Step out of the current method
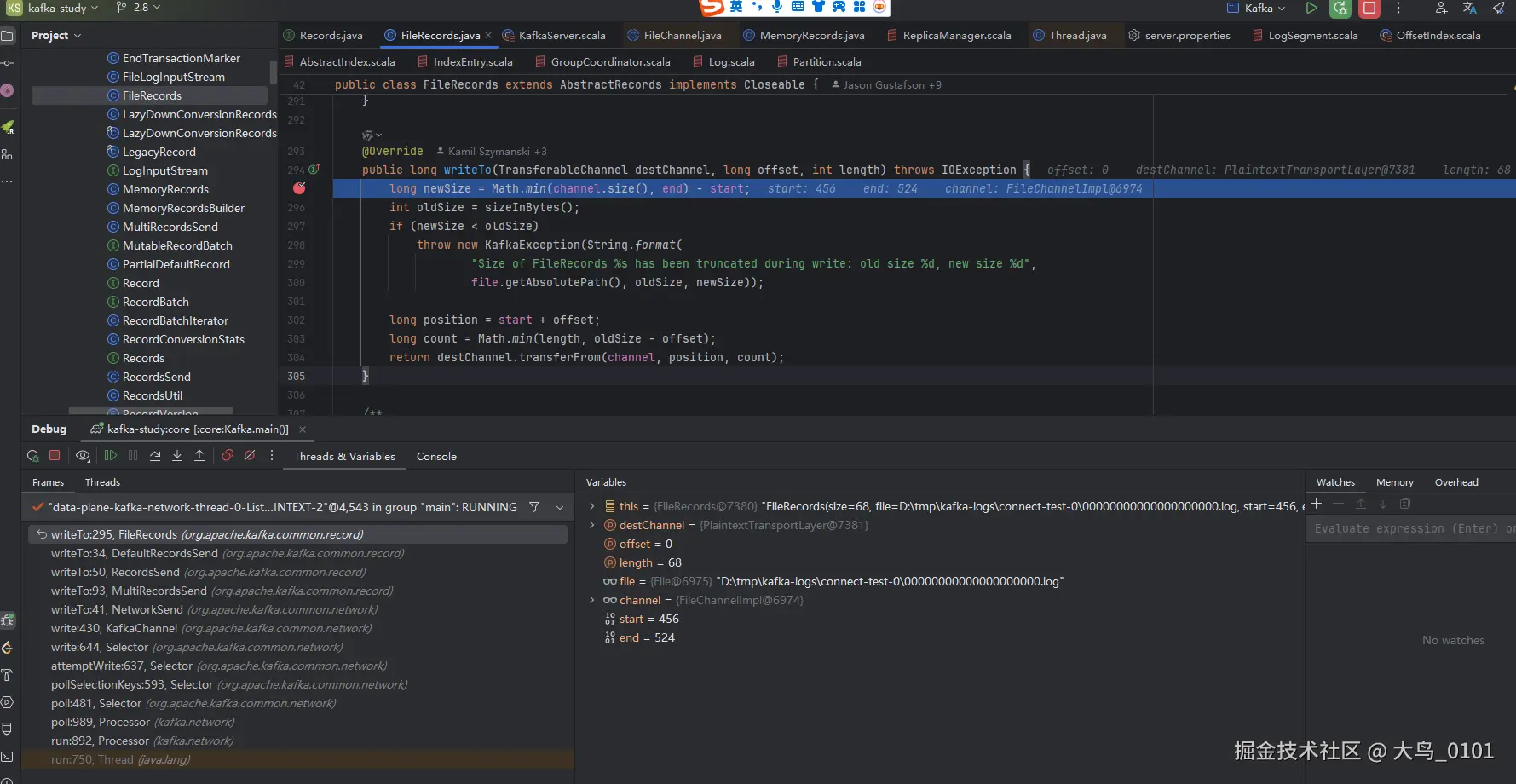The image size is (1516, 784). point(199,456)
